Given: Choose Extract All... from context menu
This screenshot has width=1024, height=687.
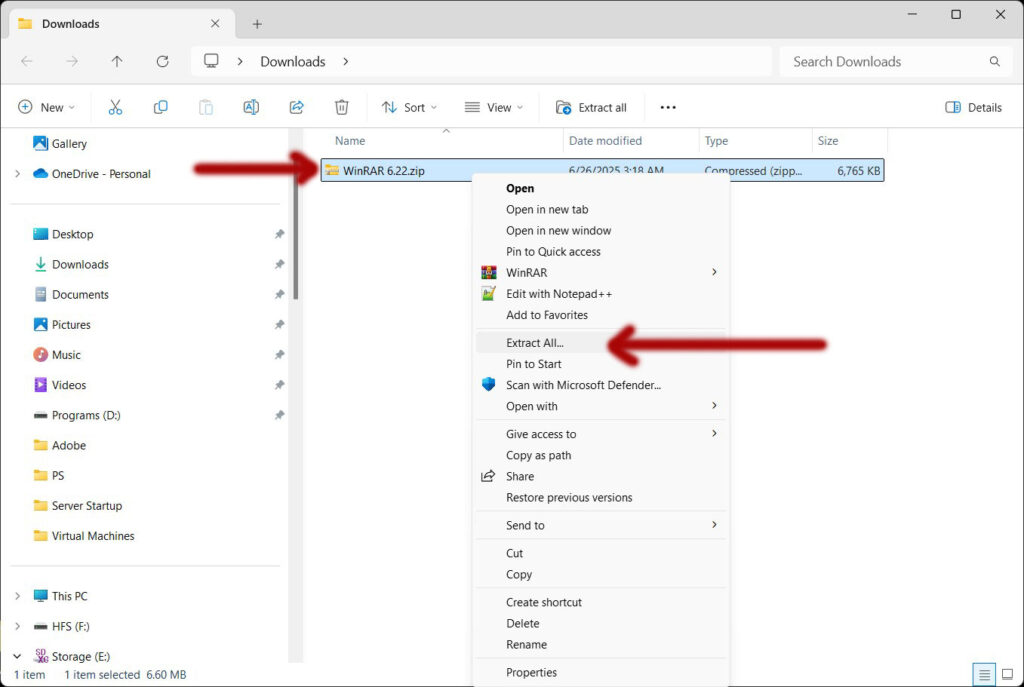Looking at the screenshot, I should [535, 343].
